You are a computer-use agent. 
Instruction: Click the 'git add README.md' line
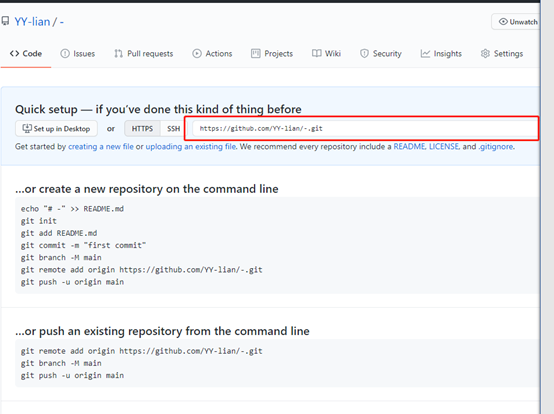pos(59,233)
